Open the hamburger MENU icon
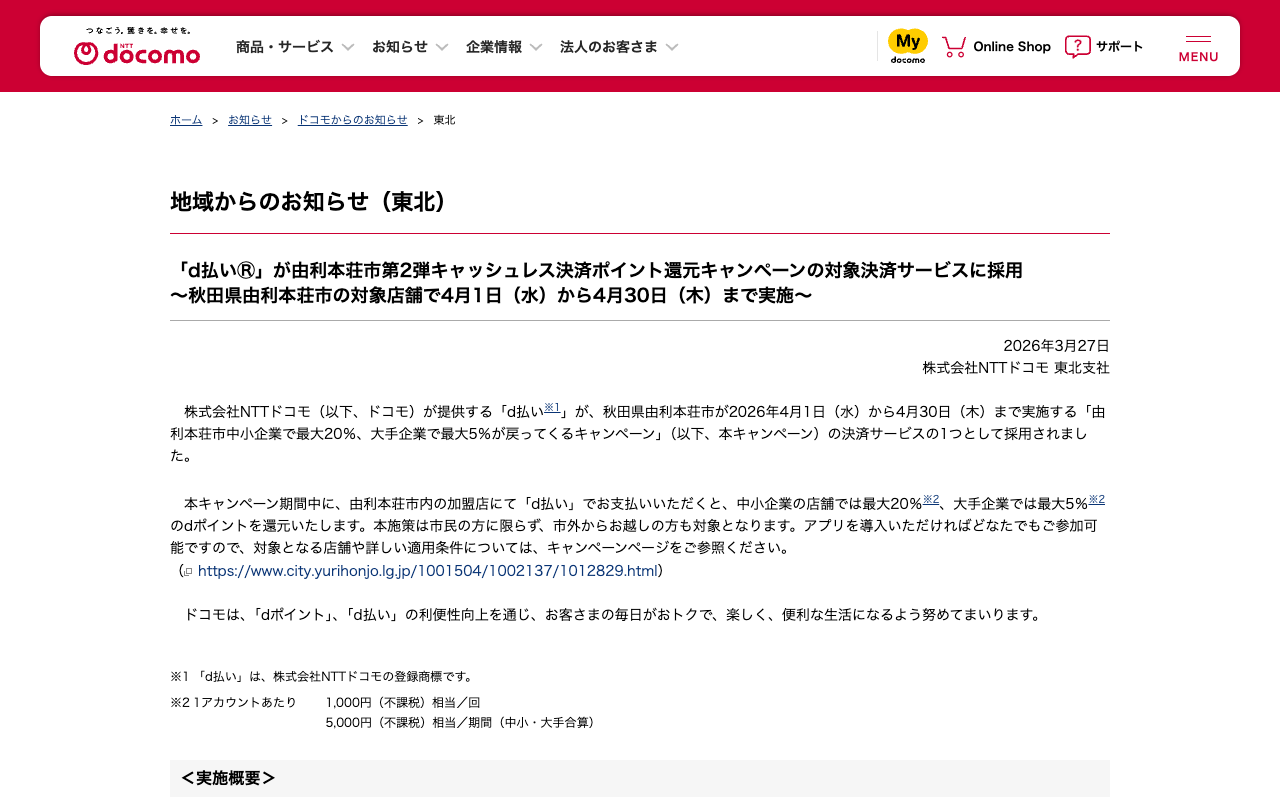The image size is (1280, 800). pyautogui.click(x=1198, y=47)
